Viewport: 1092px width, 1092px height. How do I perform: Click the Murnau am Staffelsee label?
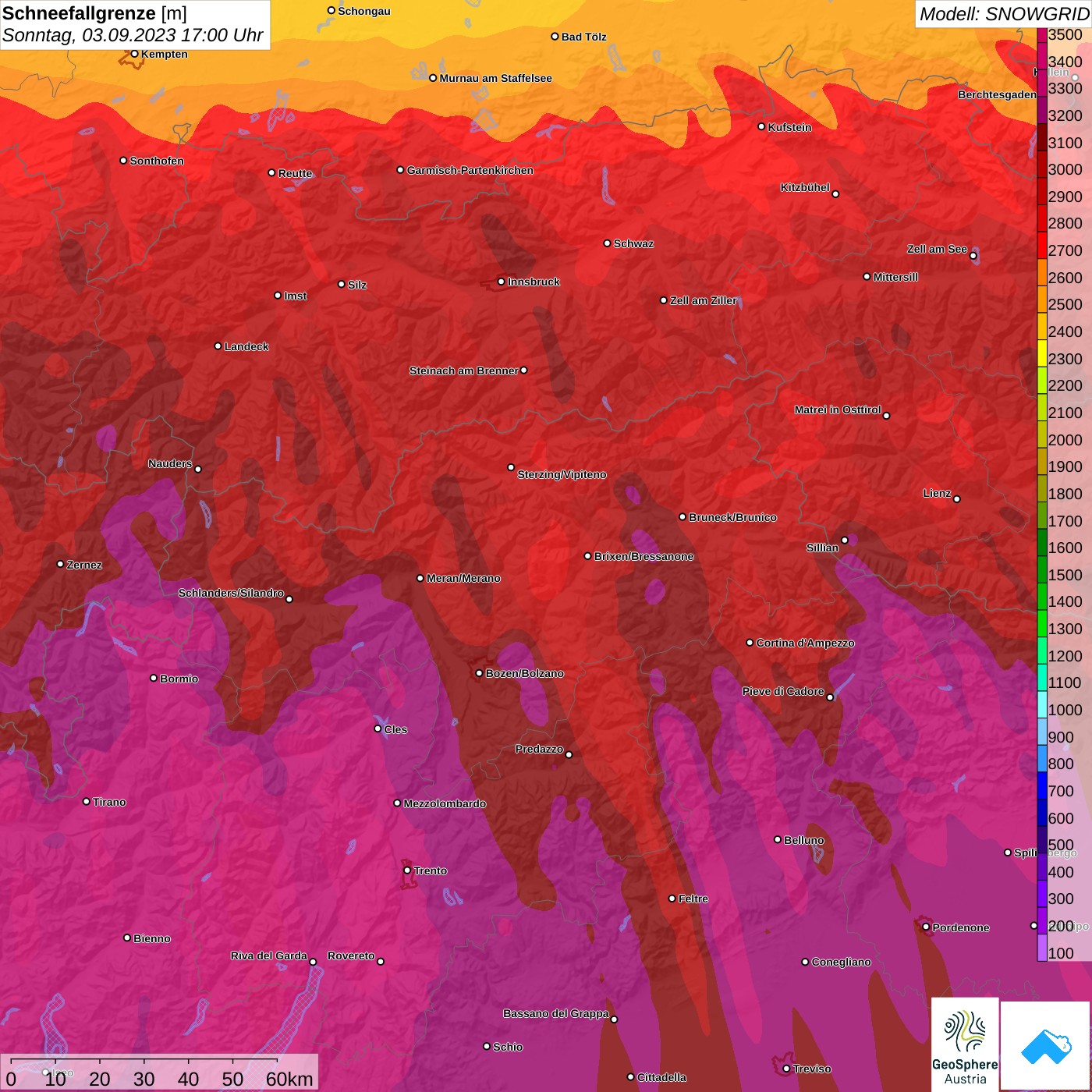coord(495,78)
